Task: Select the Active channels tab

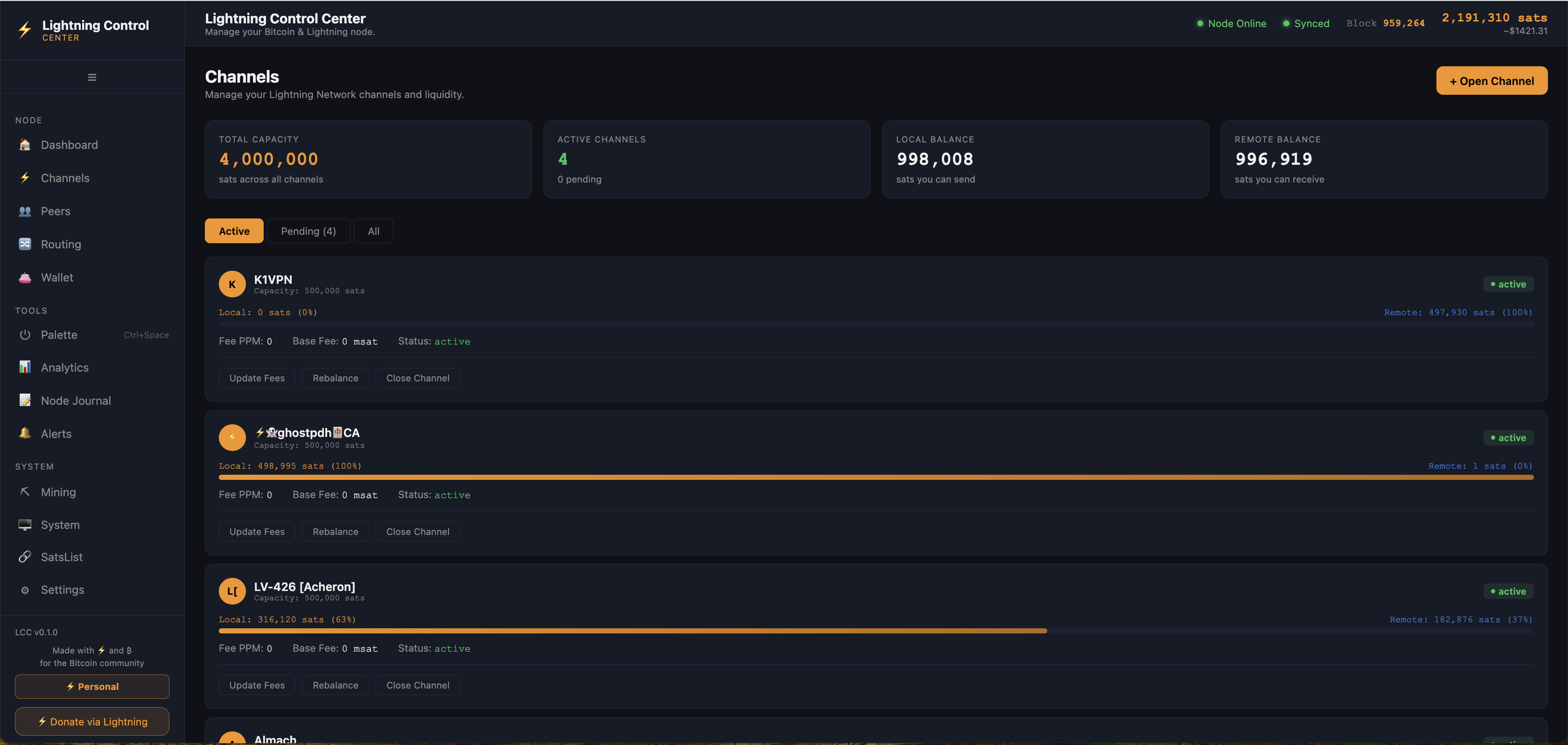Action: [234, 231]
